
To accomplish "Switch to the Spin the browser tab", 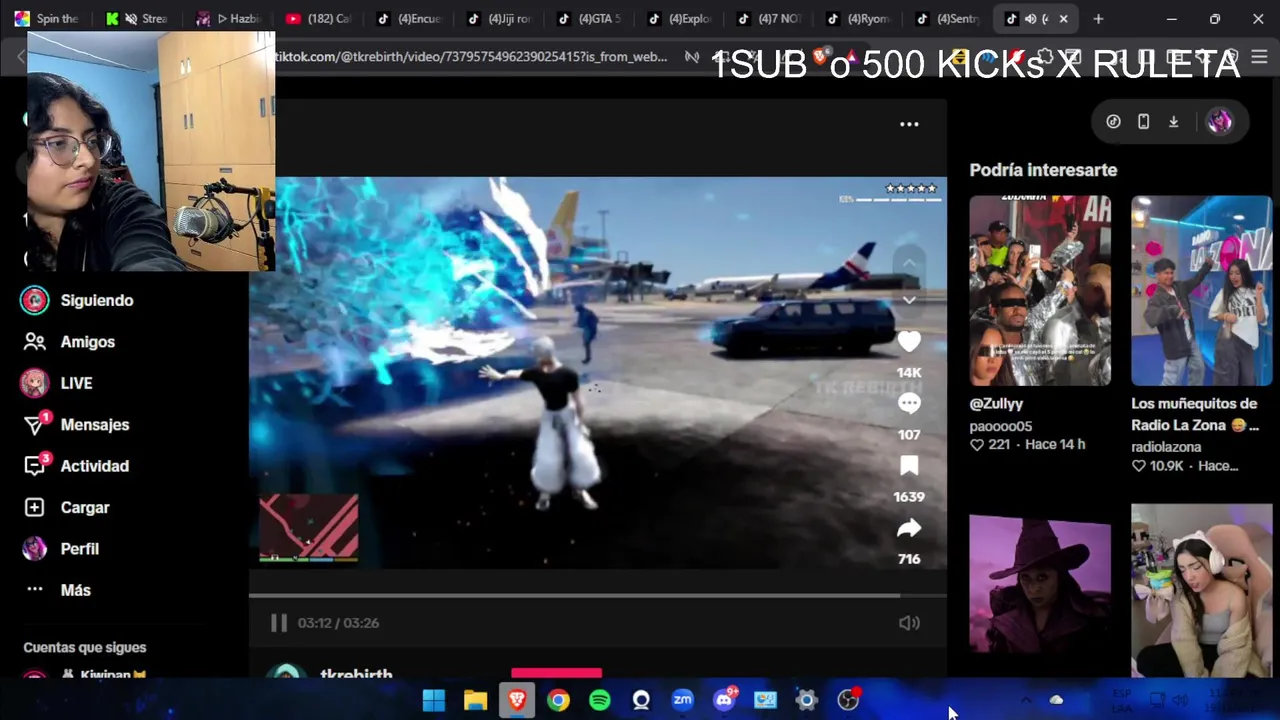I will click(48, 18).
